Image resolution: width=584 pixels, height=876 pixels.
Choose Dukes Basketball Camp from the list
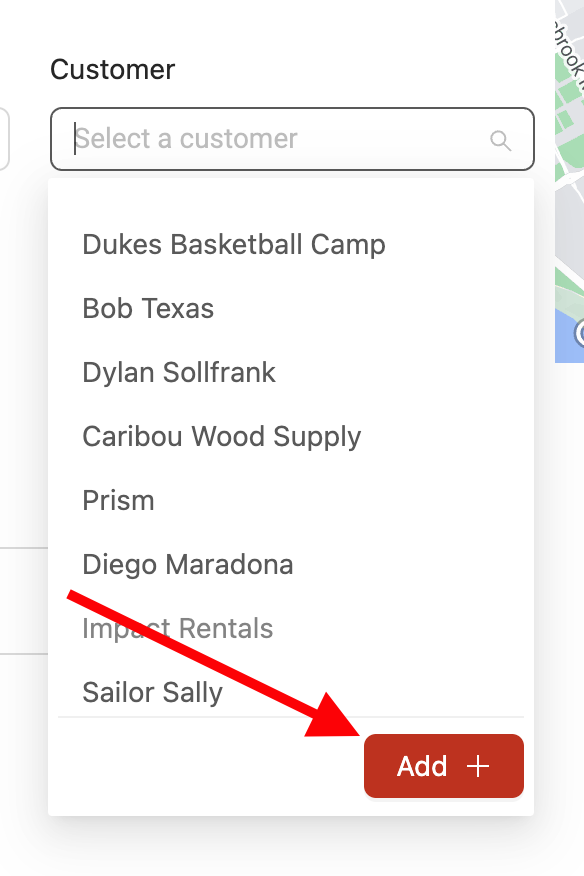[234, 245]
